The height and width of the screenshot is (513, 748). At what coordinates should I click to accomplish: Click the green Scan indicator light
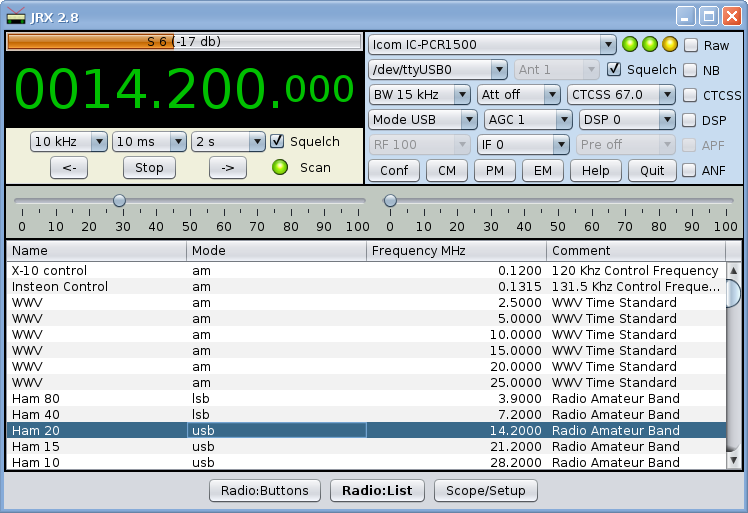280,167
